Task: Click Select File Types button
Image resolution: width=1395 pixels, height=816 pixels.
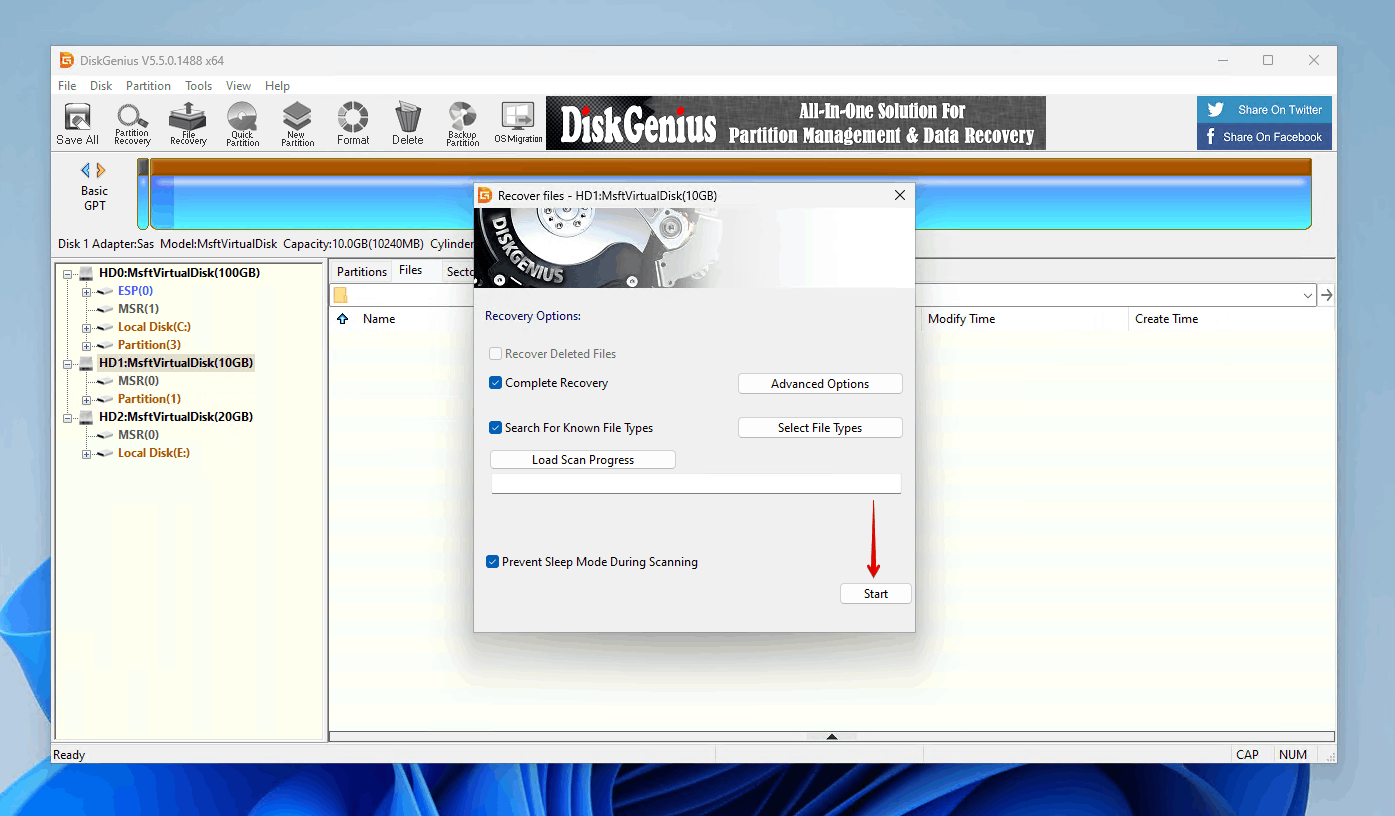Action: [x=820, y=428]
